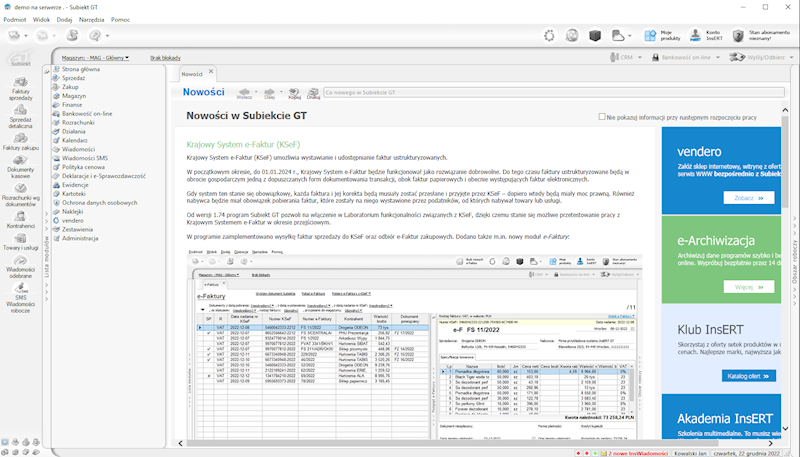
Task: Click the Kopiuj icon in Nowości toolbar
Action: tap(294, 92)
